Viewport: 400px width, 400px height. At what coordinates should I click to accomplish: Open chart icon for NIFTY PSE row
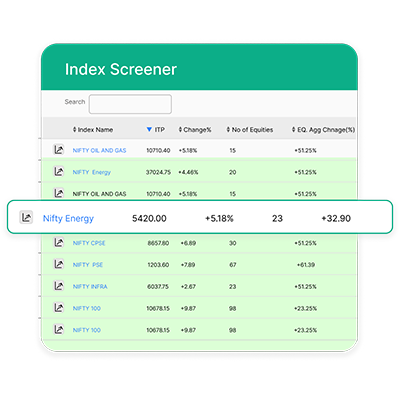pyautogui.click(x=59, y=264)
